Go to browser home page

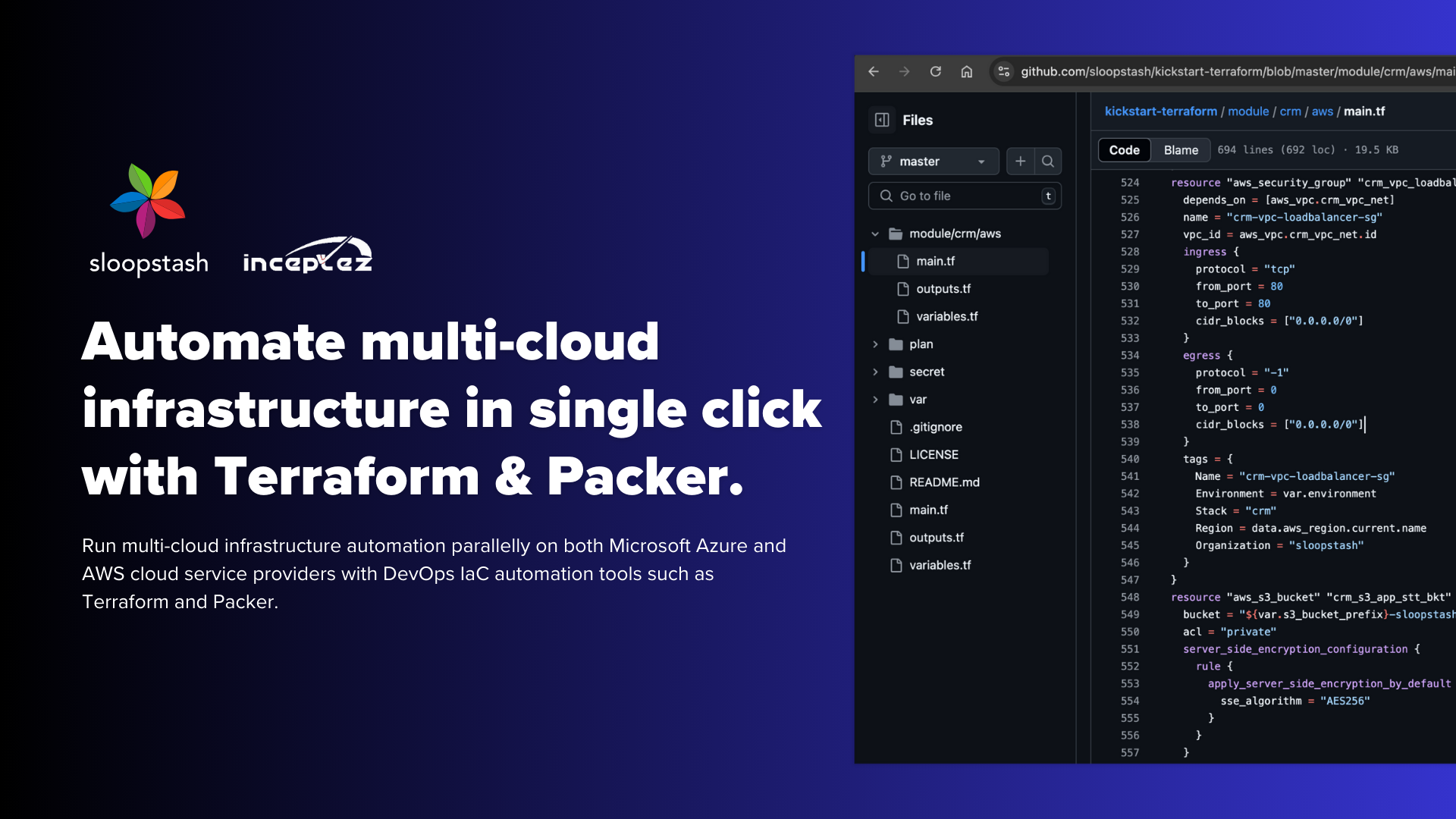pos(967,71)
